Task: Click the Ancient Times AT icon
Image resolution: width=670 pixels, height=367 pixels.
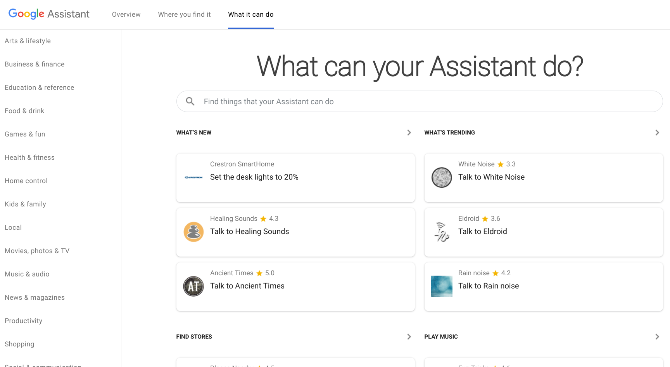Action: [x=194, y=286]
